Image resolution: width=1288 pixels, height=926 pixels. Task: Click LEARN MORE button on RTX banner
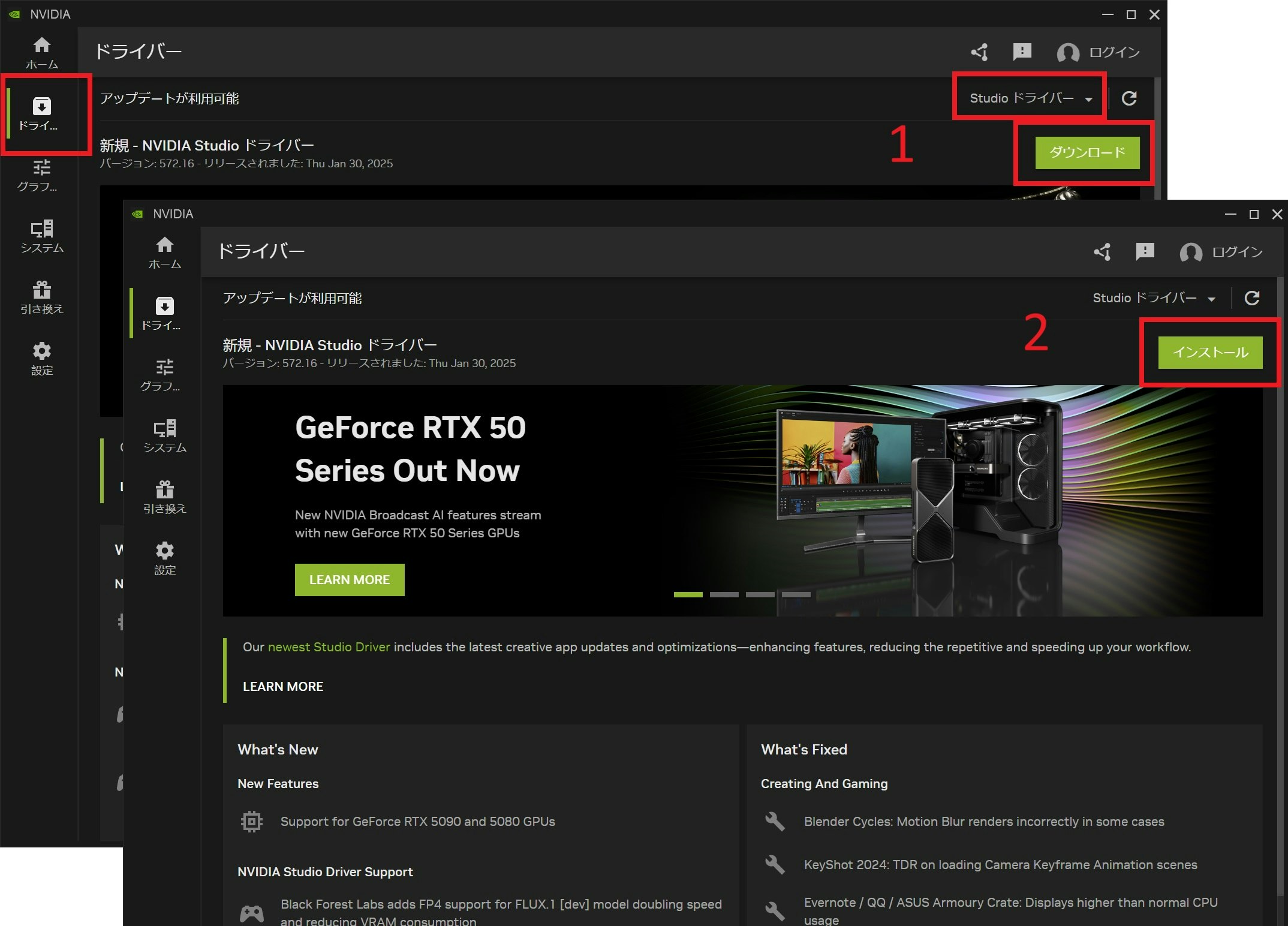pyautogui.click(x=349, y=580)
